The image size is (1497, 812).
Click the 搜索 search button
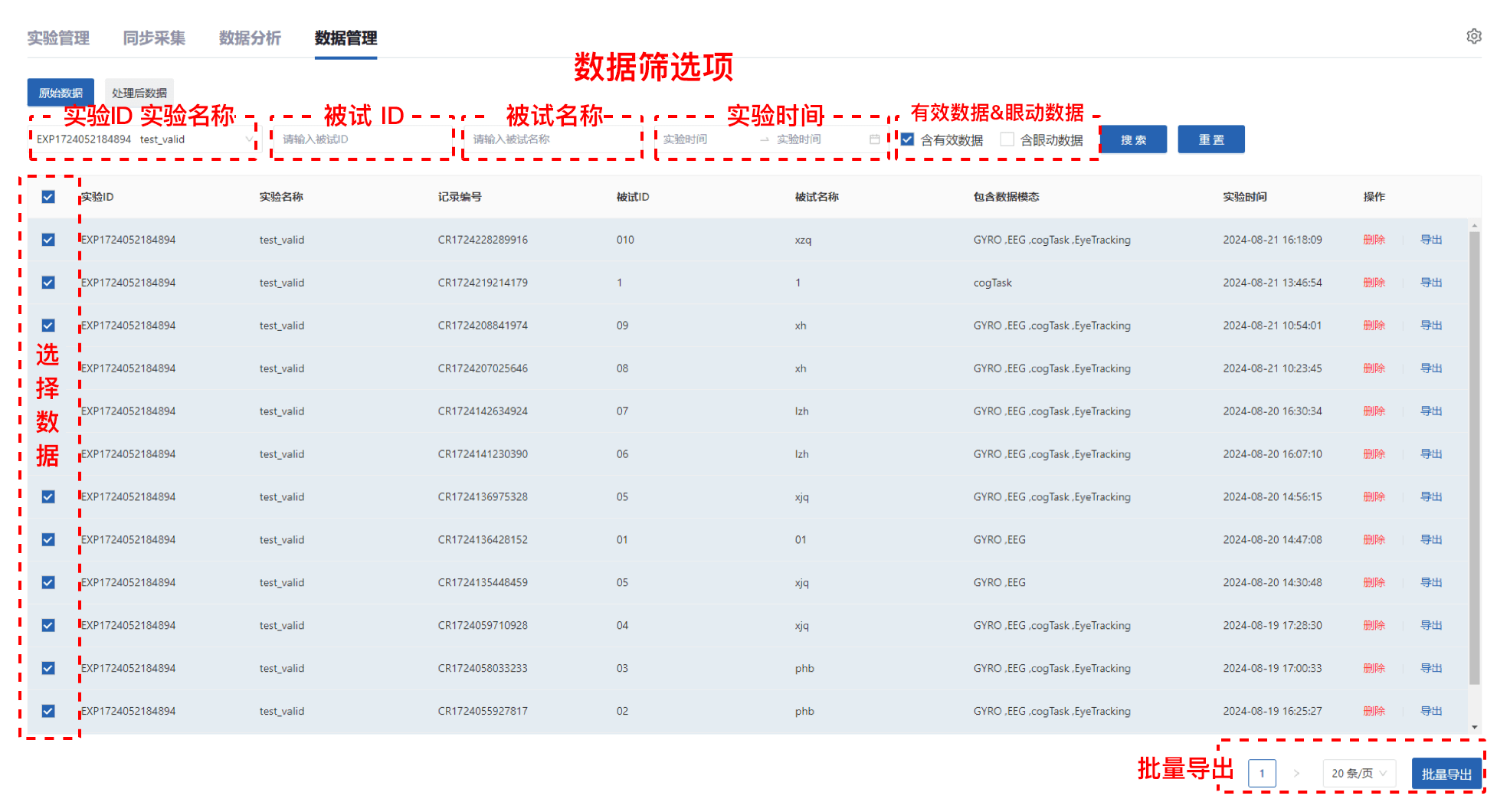point(1133,139)
